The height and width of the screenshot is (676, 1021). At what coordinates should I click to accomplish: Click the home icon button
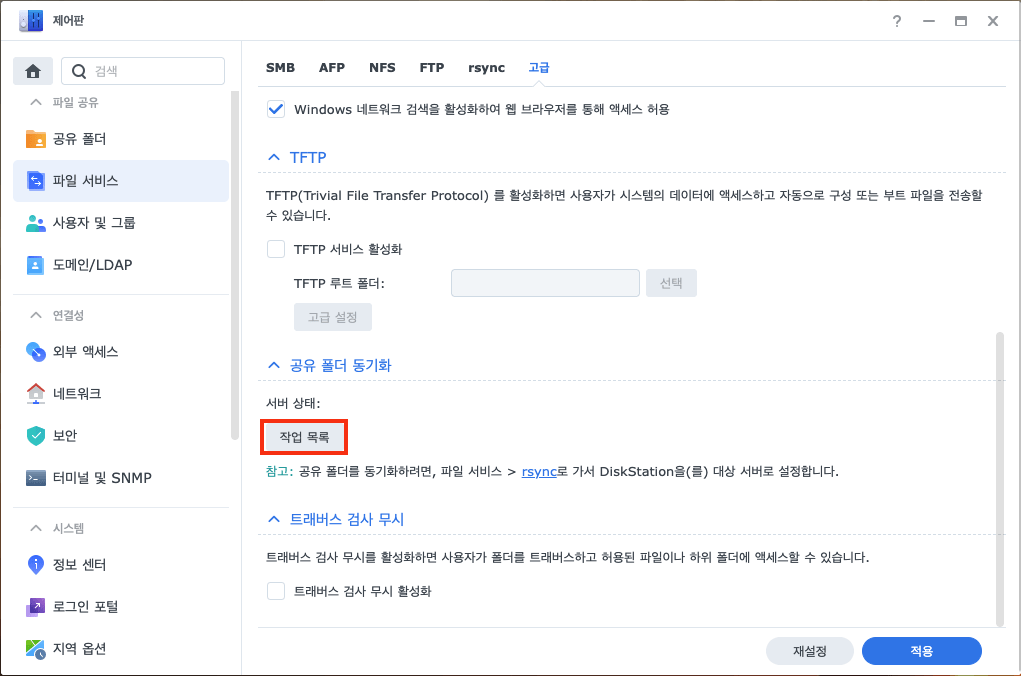(33, 71)
